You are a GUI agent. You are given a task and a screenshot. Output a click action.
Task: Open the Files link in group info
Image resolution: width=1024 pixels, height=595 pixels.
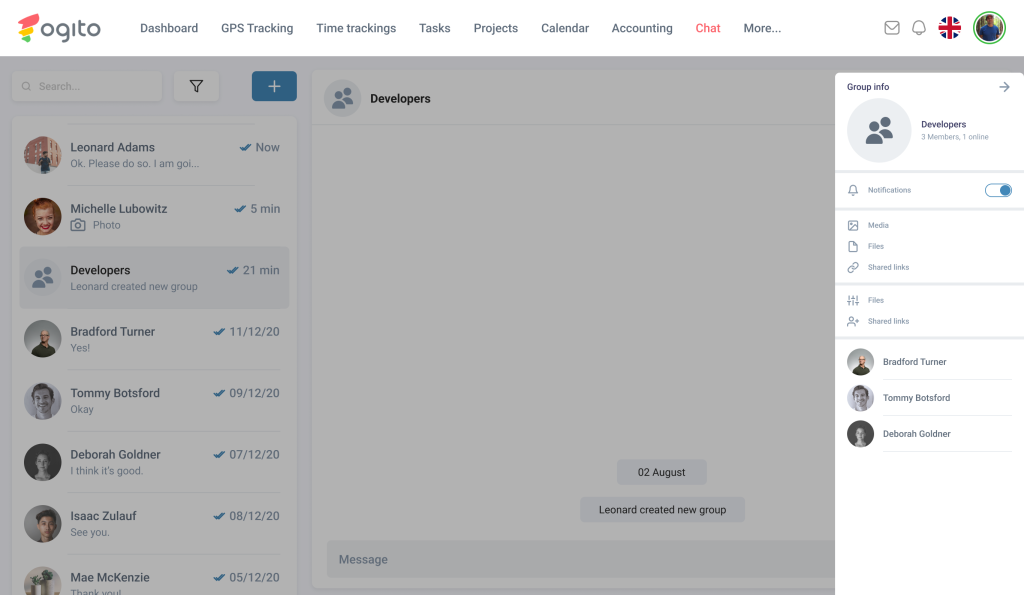875,247
